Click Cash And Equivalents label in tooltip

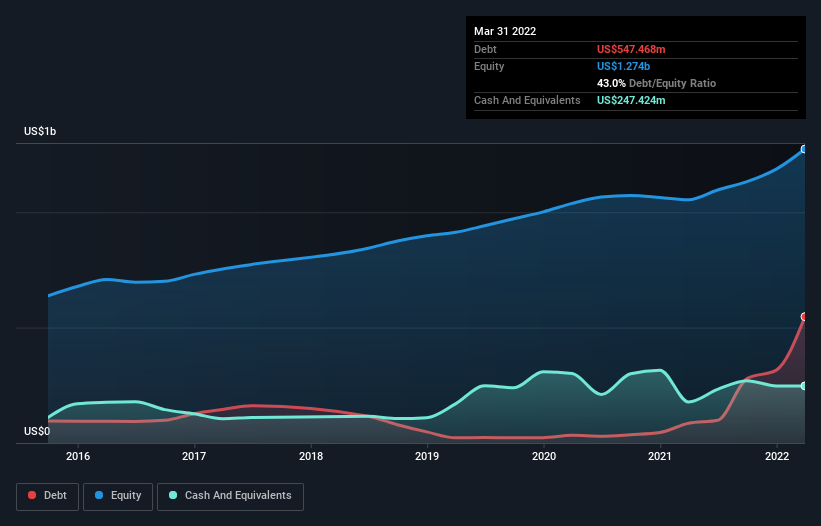coord(527,100)
